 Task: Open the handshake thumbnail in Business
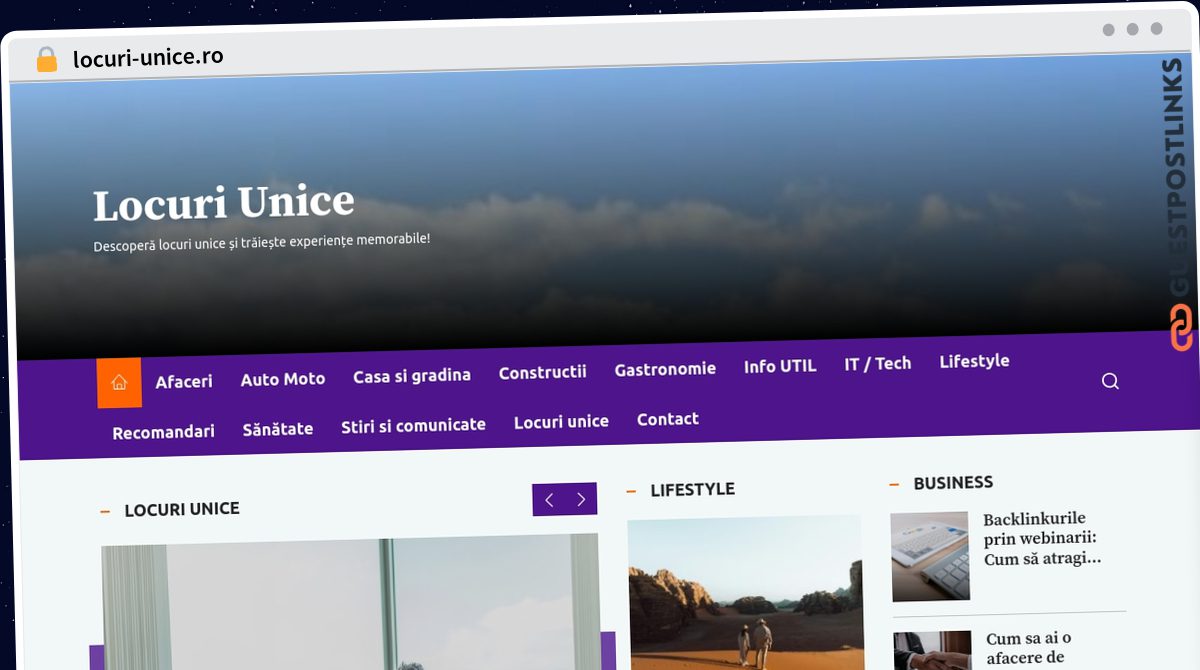pos(933,650)
